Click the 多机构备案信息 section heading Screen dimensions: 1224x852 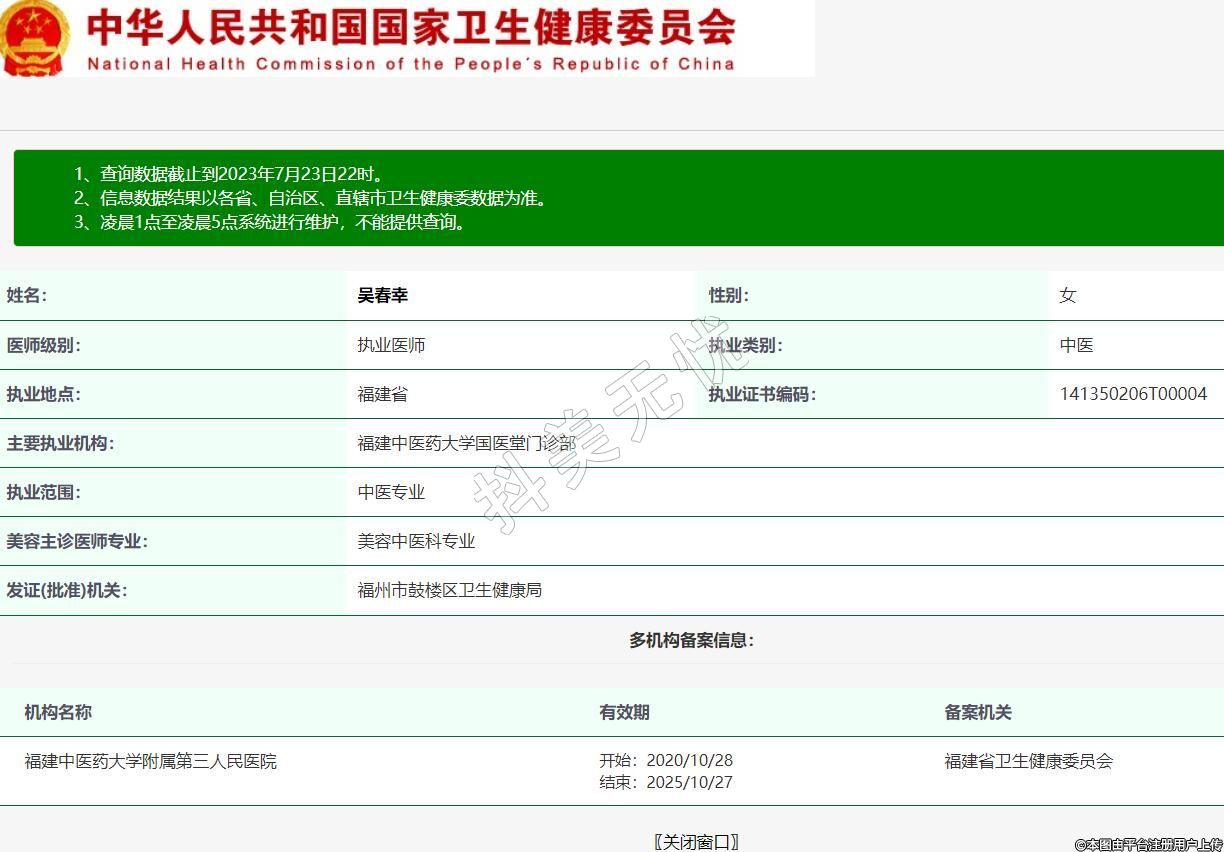691,640
